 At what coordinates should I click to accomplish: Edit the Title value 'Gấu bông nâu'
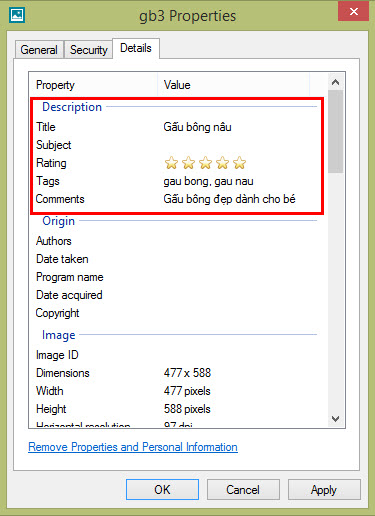click(197, 127)
